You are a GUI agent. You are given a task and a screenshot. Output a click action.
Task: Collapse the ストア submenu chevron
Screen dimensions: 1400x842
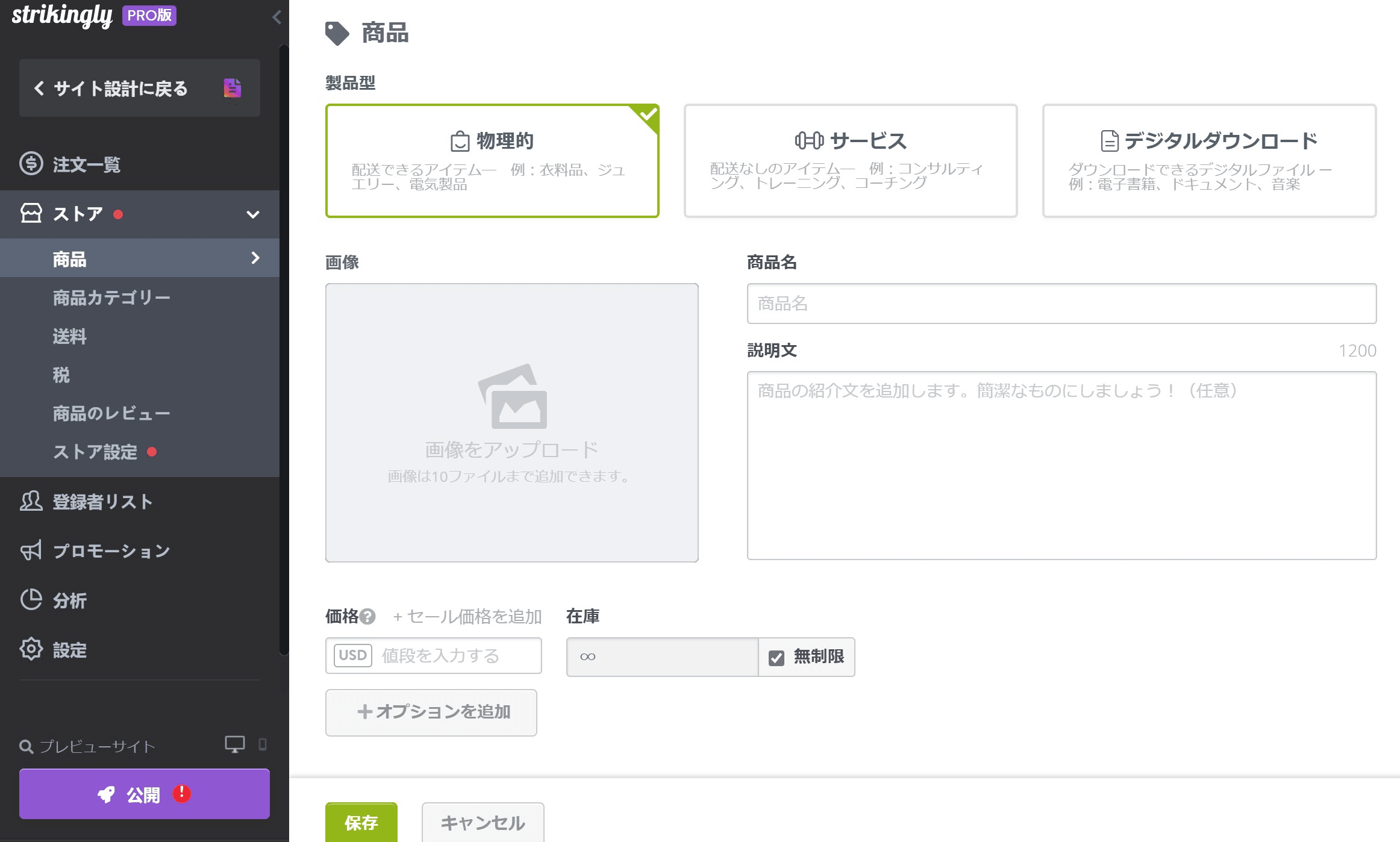click(254, 214)
